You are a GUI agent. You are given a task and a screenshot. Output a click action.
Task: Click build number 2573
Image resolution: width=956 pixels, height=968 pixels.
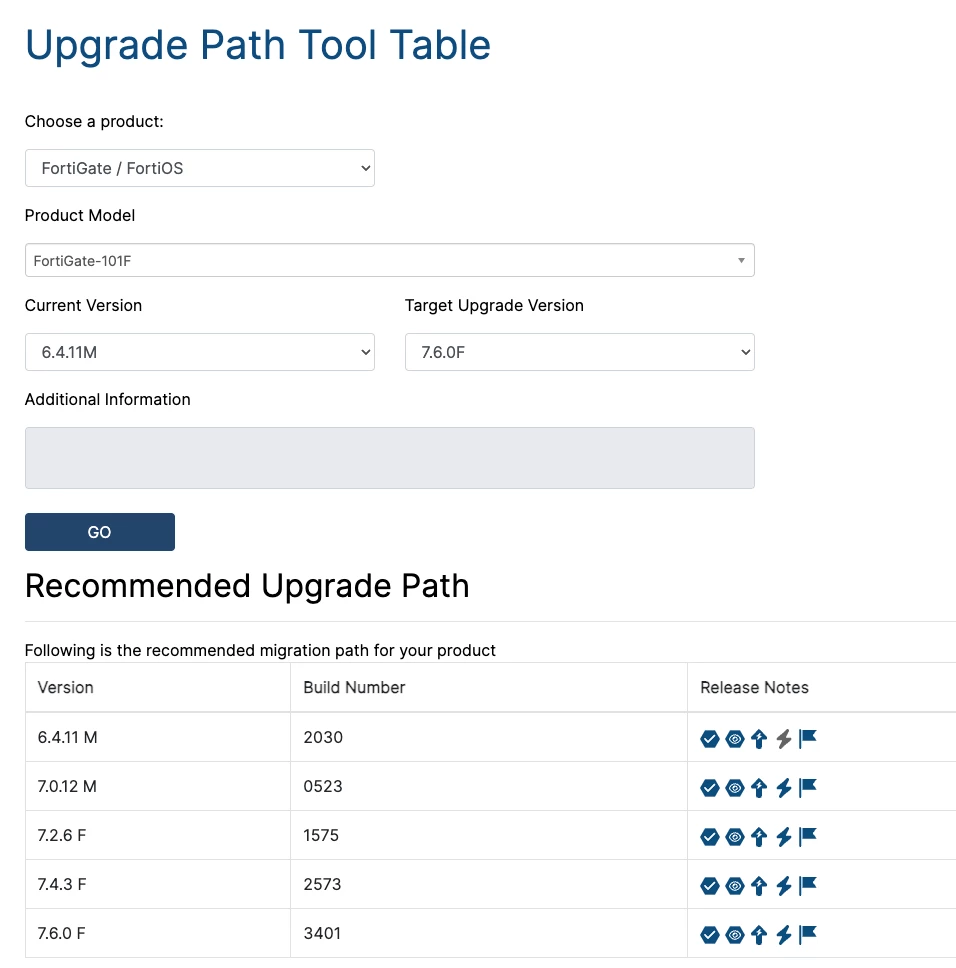[x=322, y=884]
